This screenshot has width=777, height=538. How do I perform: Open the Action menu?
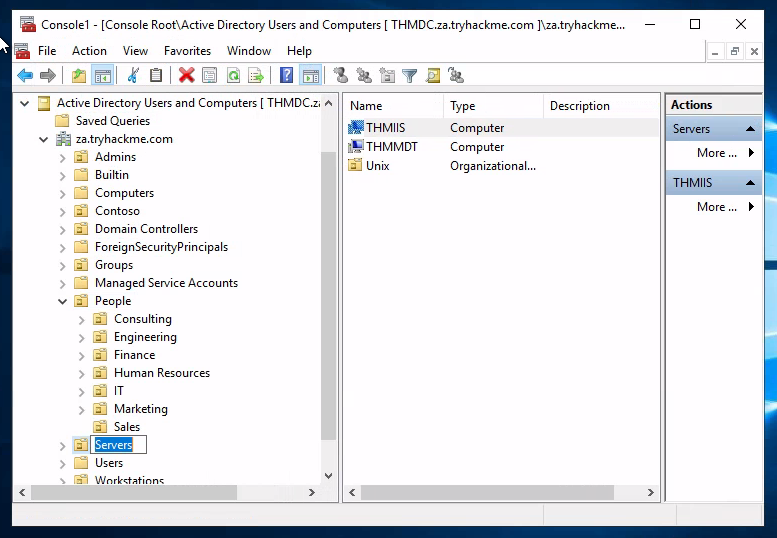[x=89, y=51]
